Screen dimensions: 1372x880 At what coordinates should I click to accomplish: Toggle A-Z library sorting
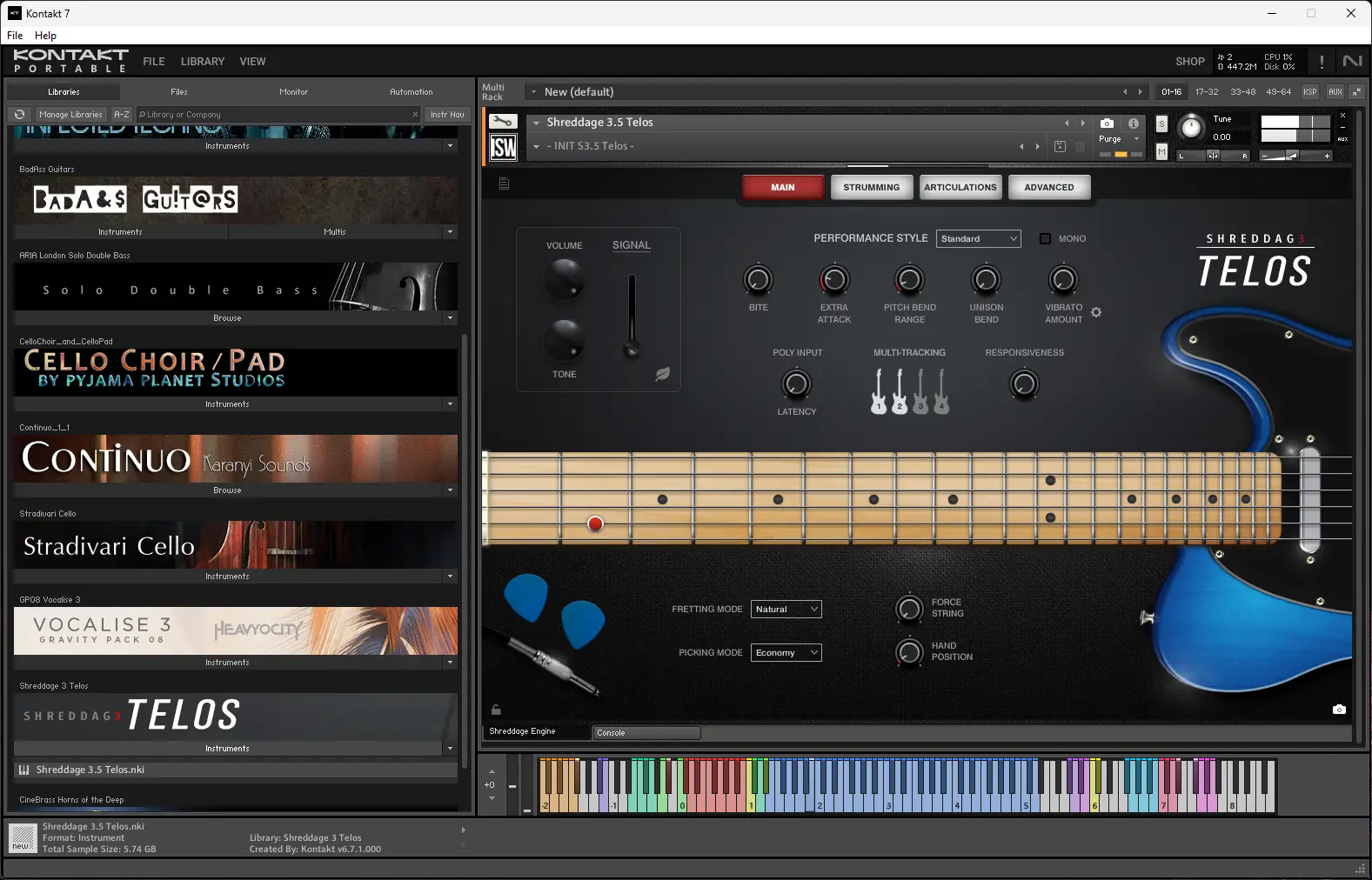click(122, 114)
